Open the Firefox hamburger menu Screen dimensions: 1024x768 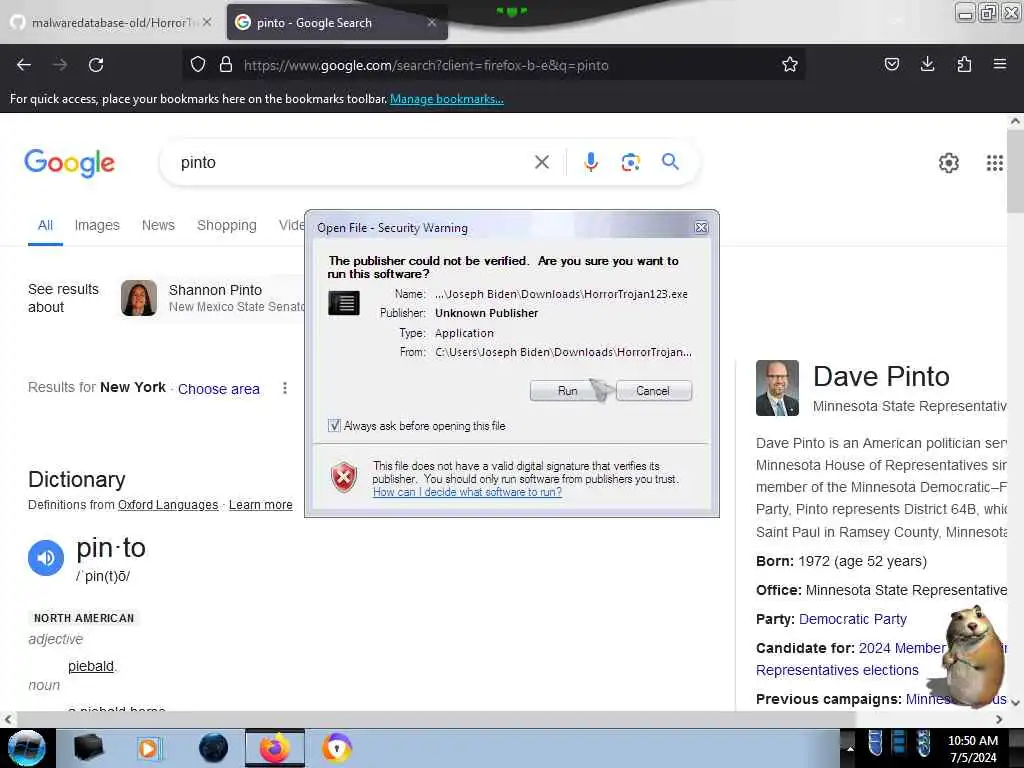(999, 65)
